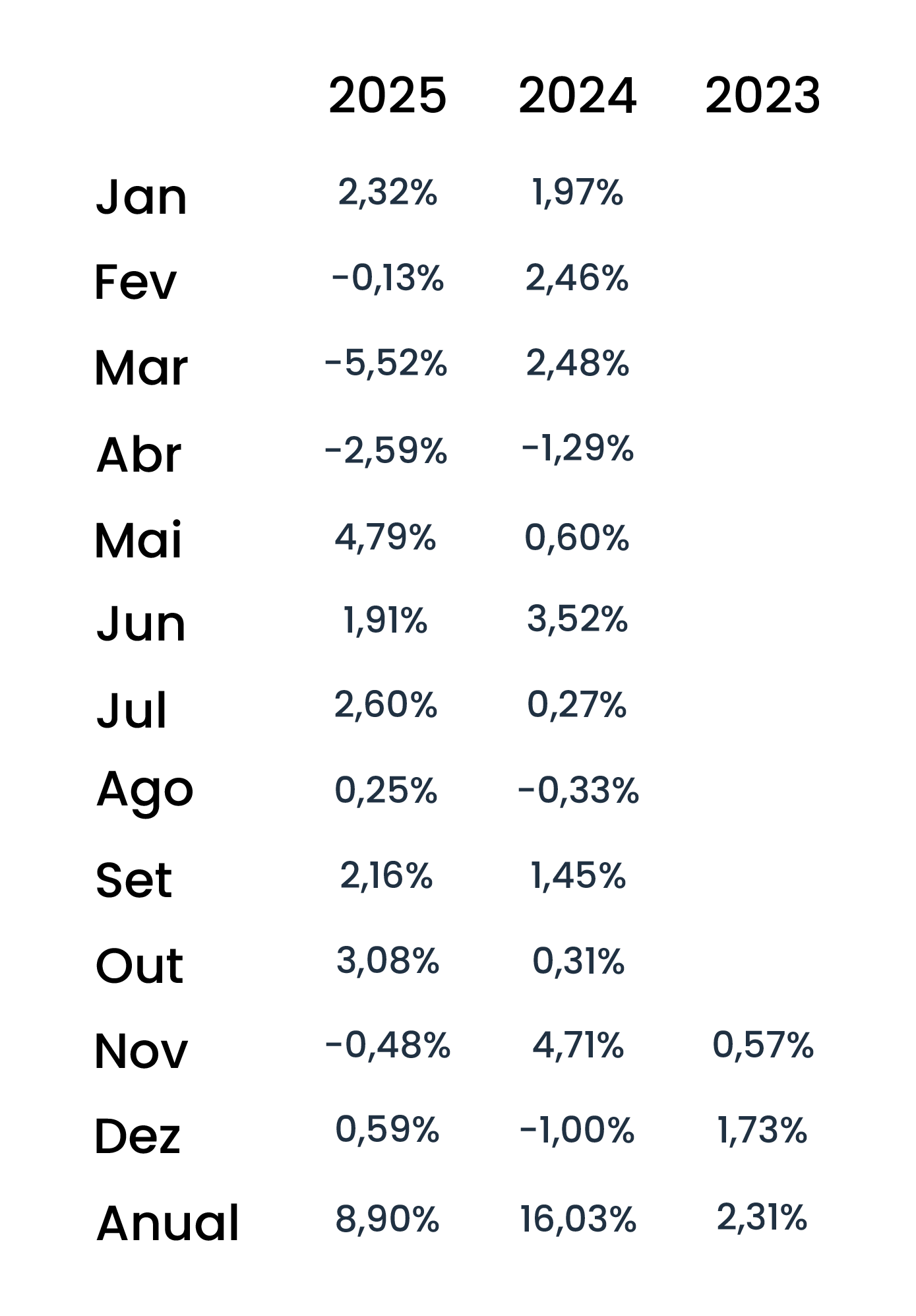Select the Anual 2024 value 16,03%
Viewport: 916px width, 1316px height.
[578, 1219]
